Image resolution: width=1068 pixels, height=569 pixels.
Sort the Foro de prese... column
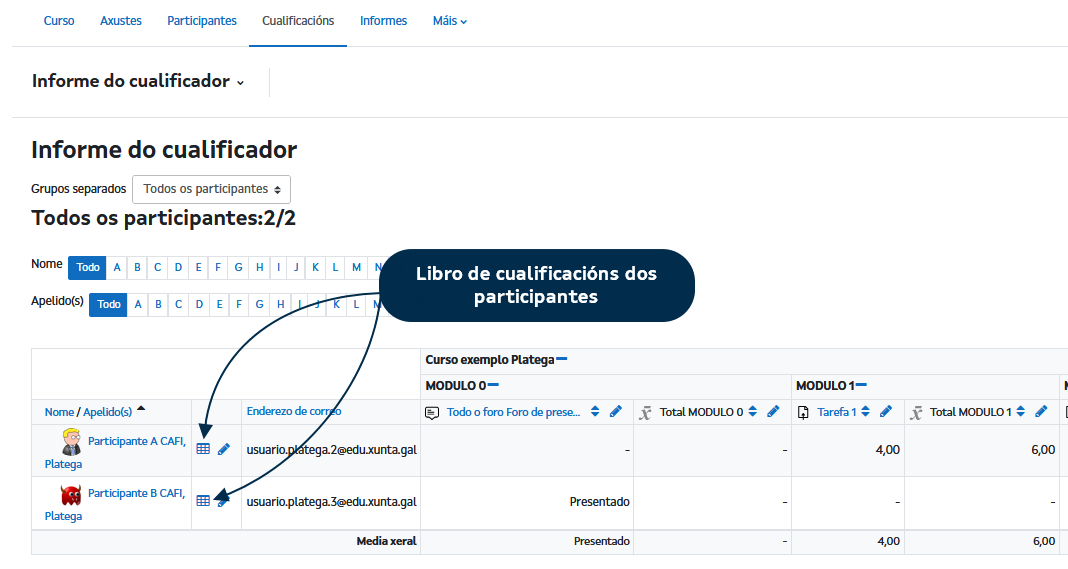[595, 412]
